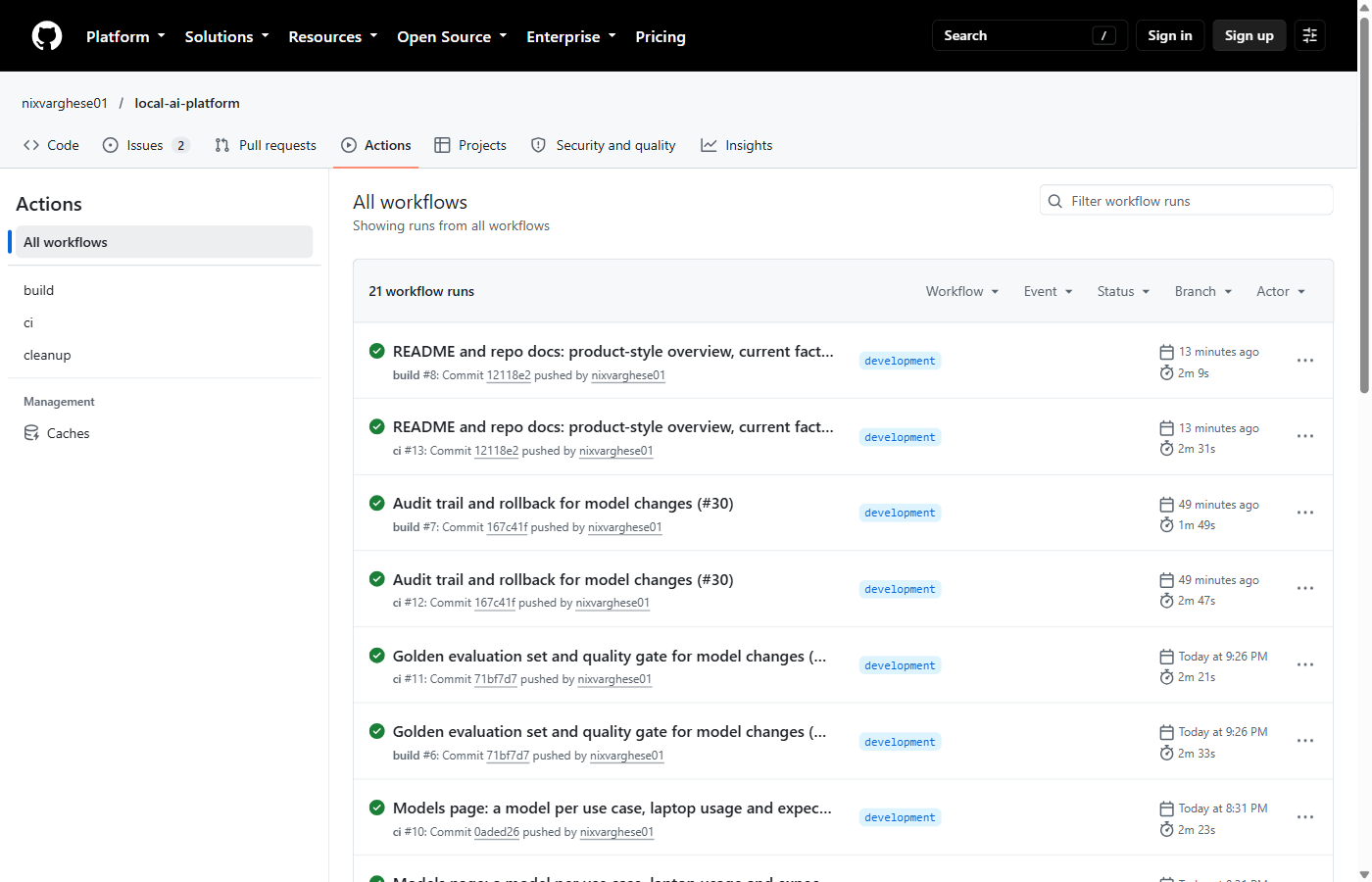Open the Resources menu in header

(x=332, y=36)
